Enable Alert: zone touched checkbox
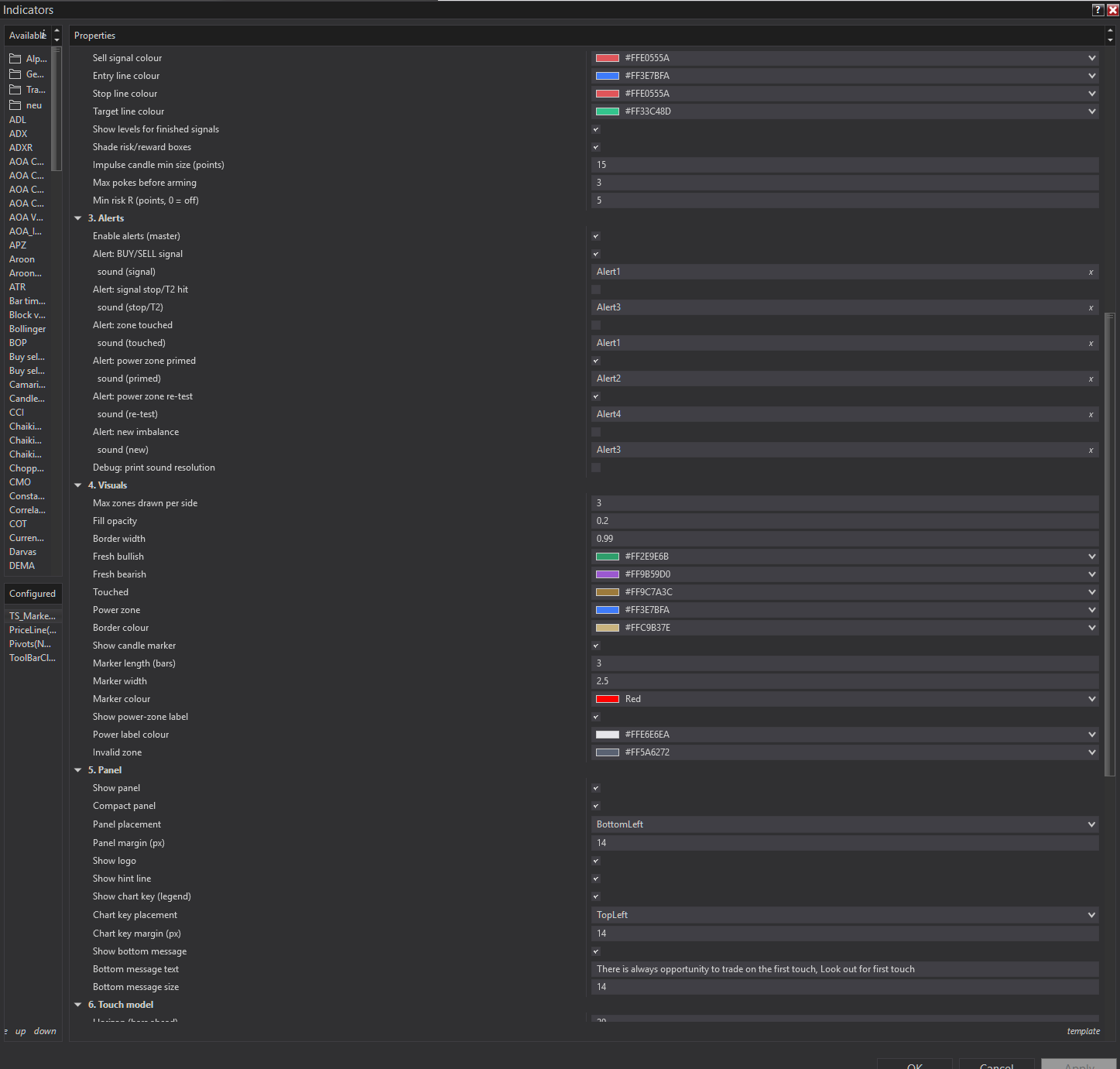 pos(596,325)
